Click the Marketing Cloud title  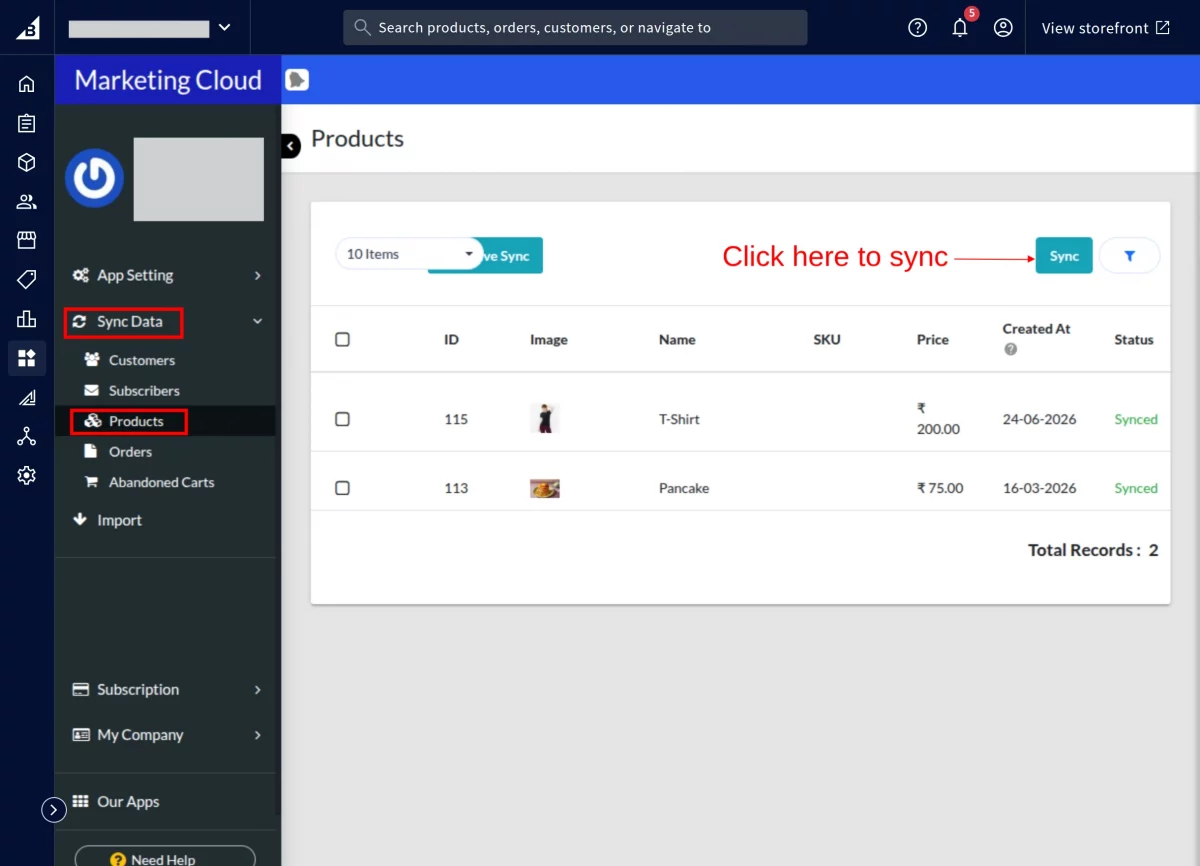point(168,80)
